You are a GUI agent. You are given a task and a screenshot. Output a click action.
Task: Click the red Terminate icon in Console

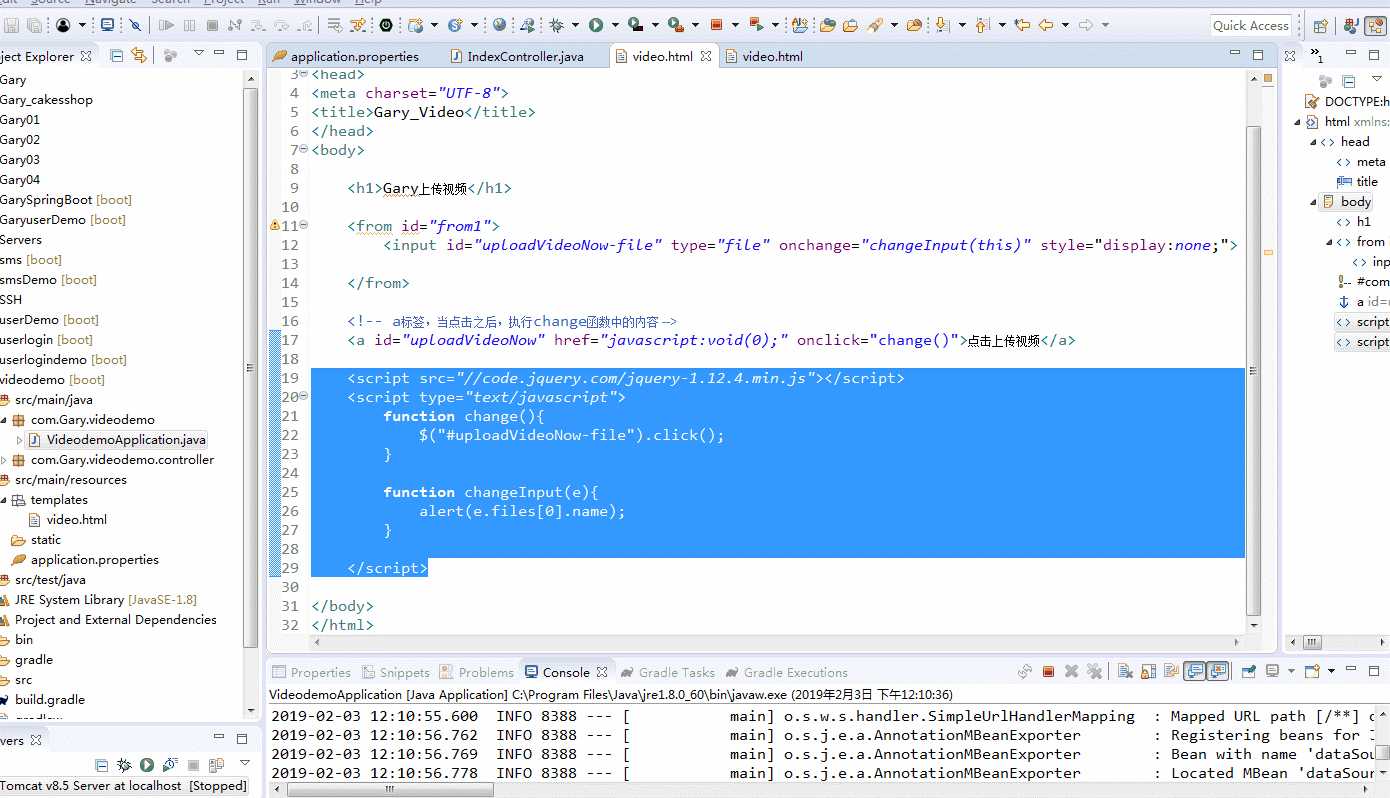coord(1048,672)
